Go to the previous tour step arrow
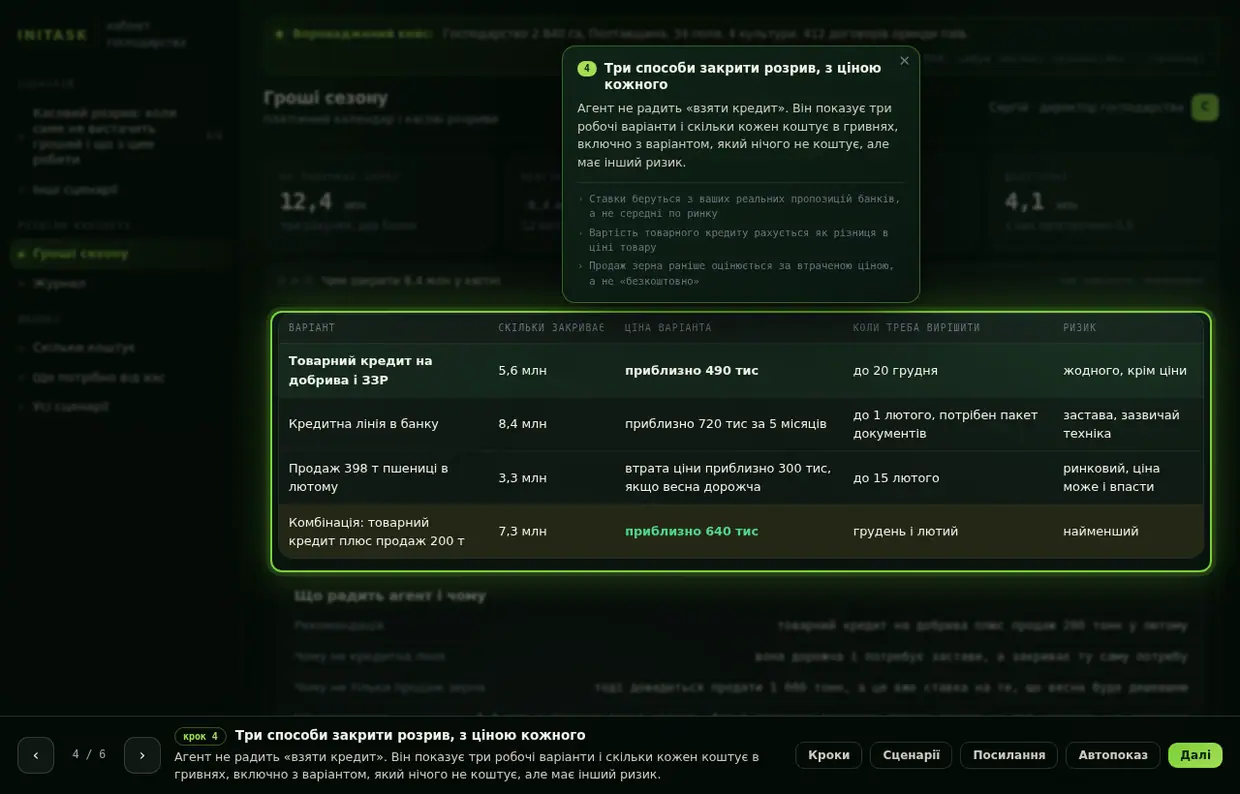The width and height of the screenshot is (1240, 794). [36, 755]
